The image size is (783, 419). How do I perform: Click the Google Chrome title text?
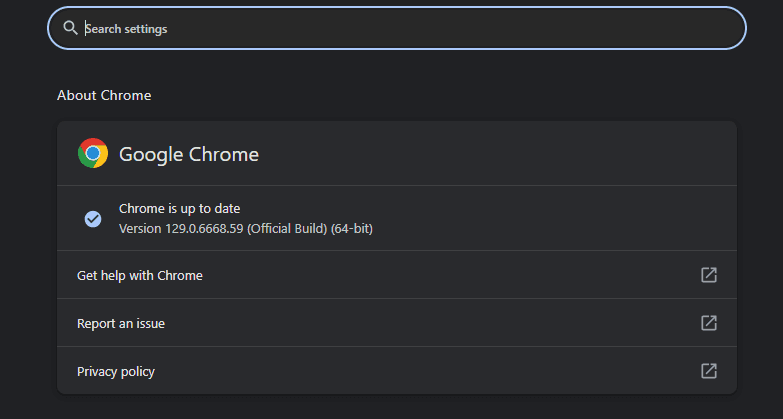pyautogui.click(x=189, y=154)
